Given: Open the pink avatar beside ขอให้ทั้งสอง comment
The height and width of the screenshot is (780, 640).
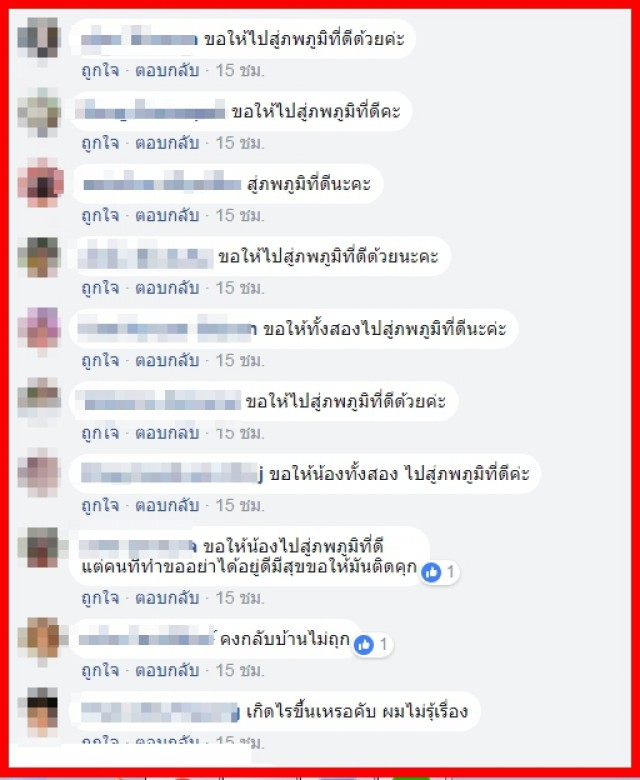Looking at the screenshot, I should pyautogui.click(x=39, y=329).
